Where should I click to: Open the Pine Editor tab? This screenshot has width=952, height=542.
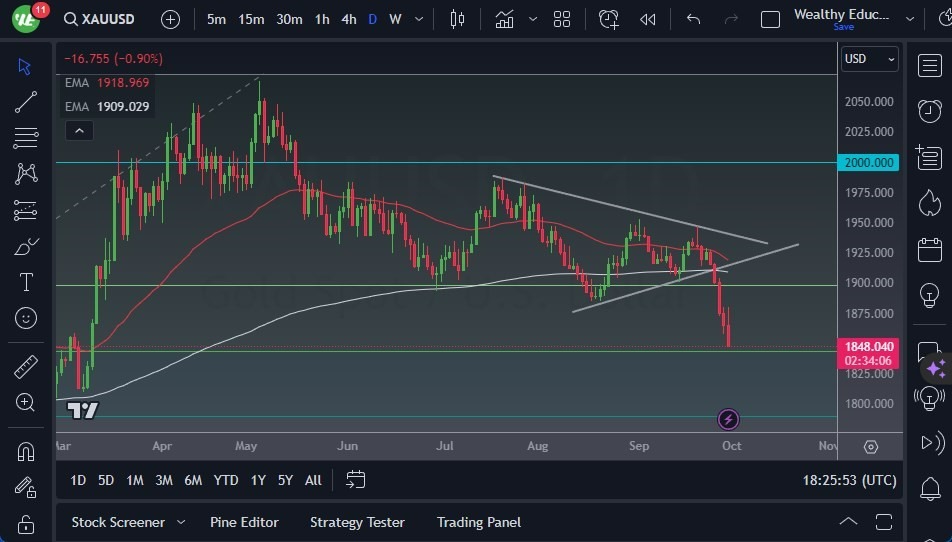coord(244,522)
